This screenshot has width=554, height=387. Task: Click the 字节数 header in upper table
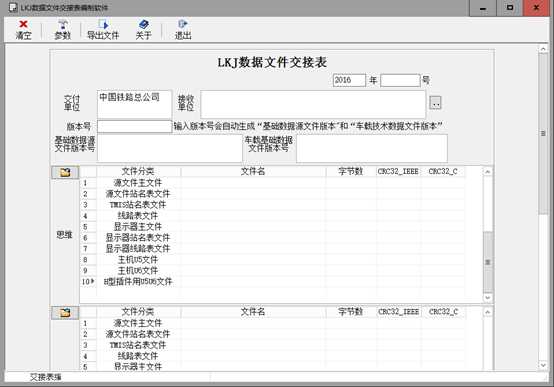350,171
